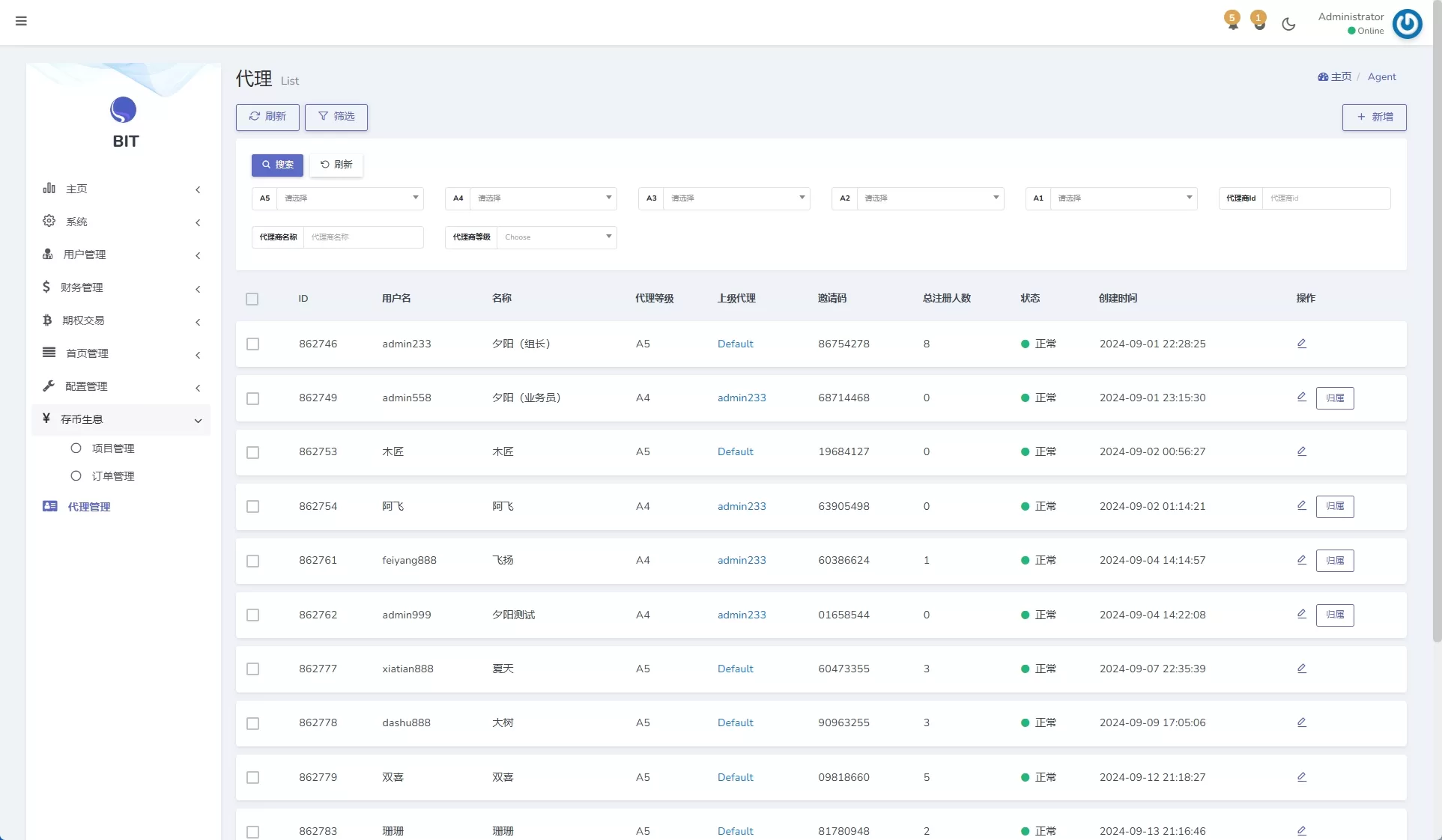
Task: Click edit pencil for dashu888 row
Action: 1301,722
